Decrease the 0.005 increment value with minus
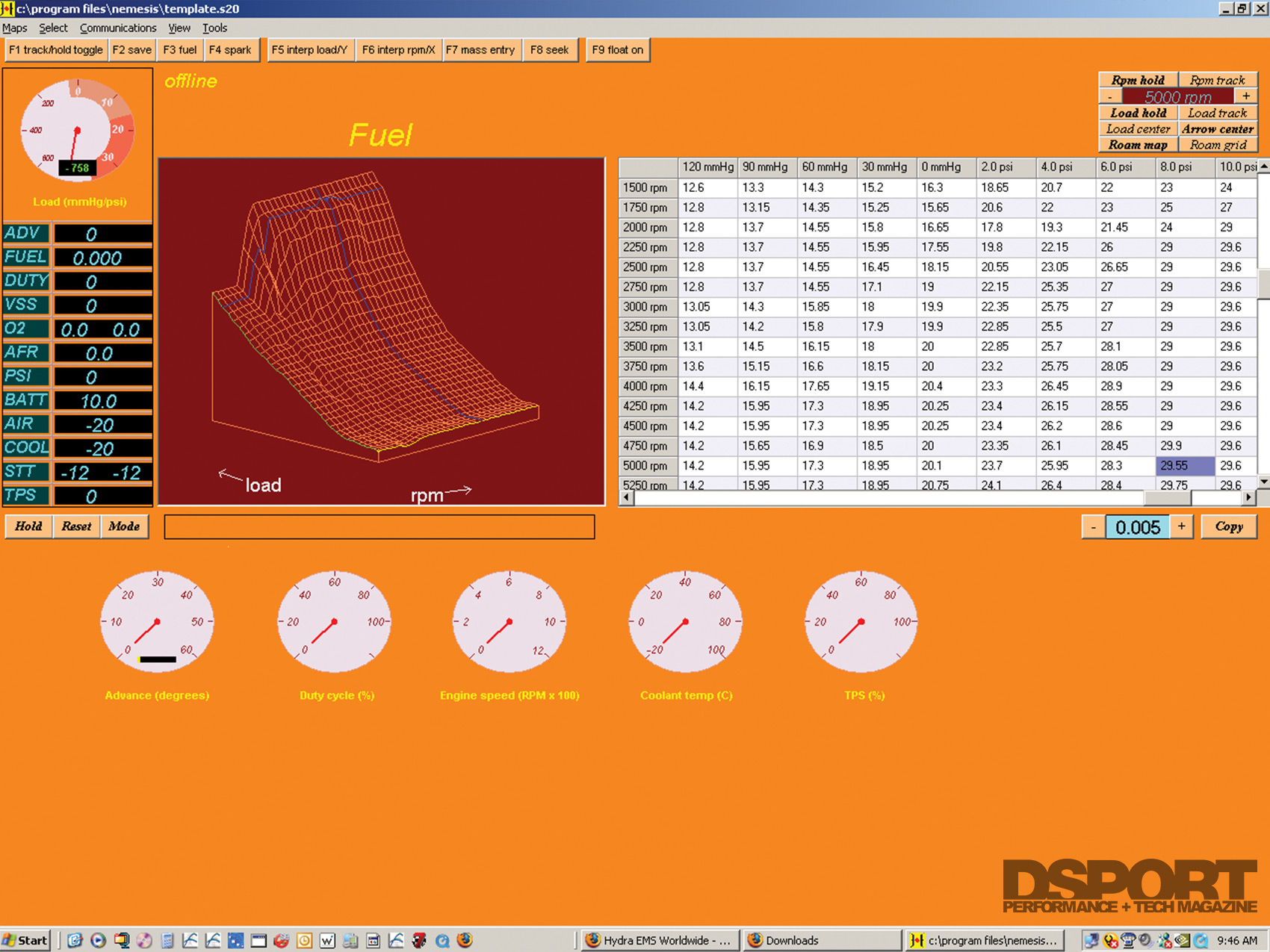 (x=1093, y=527)
